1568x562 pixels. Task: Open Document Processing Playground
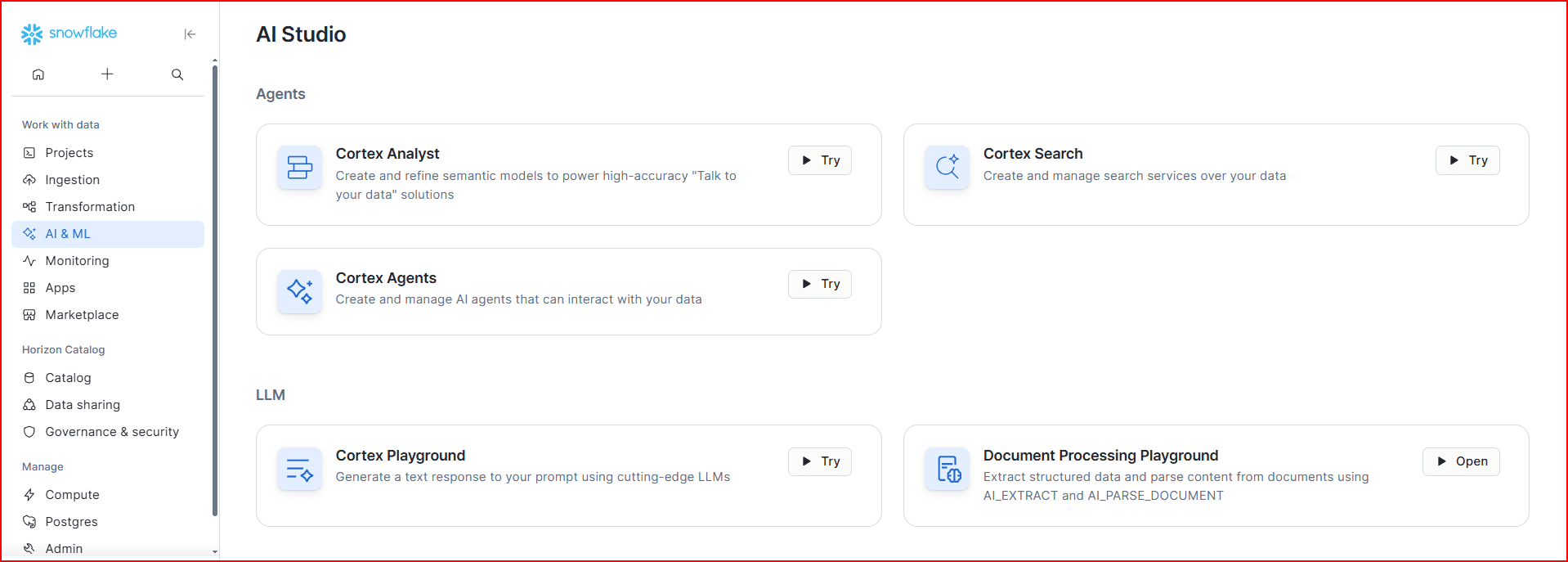pos(1461,461)
